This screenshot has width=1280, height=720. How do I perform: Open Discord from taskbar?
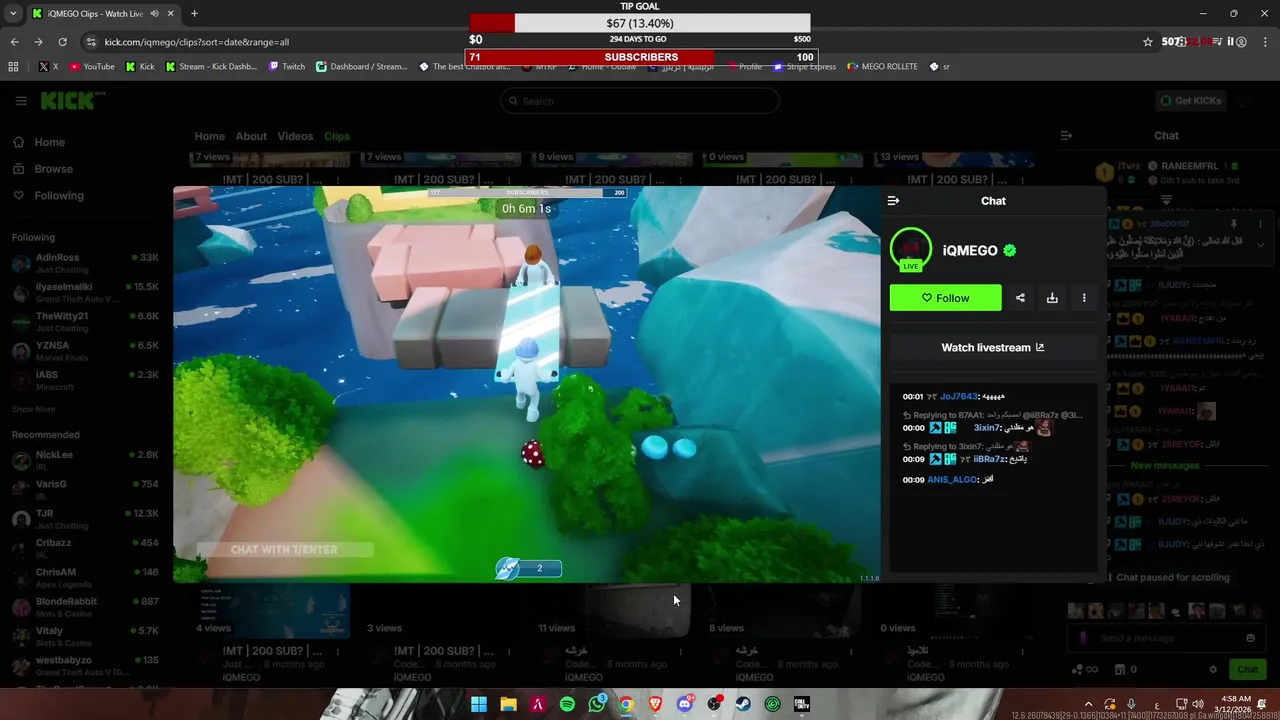pyautogui.click(x=684, y=704)
